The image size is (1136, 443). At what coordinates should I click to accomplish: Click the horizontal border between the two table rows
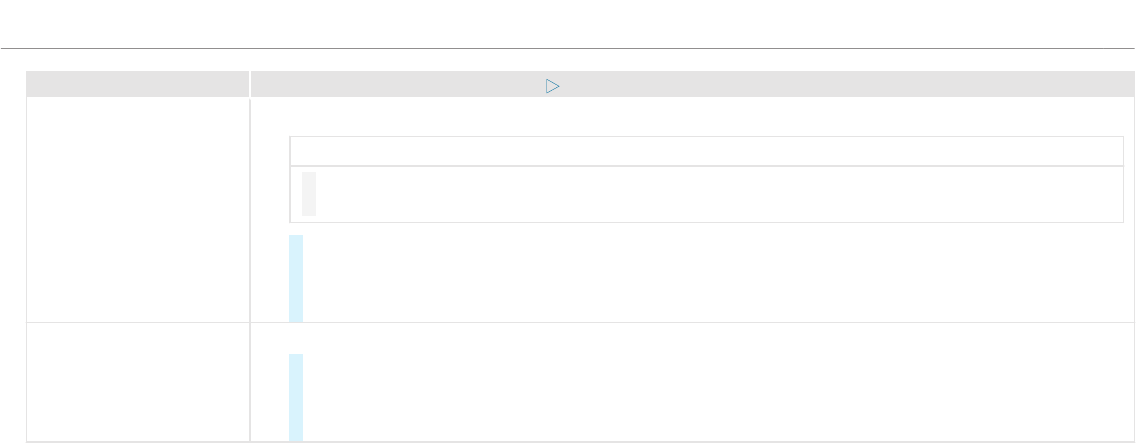coord(580,322)
